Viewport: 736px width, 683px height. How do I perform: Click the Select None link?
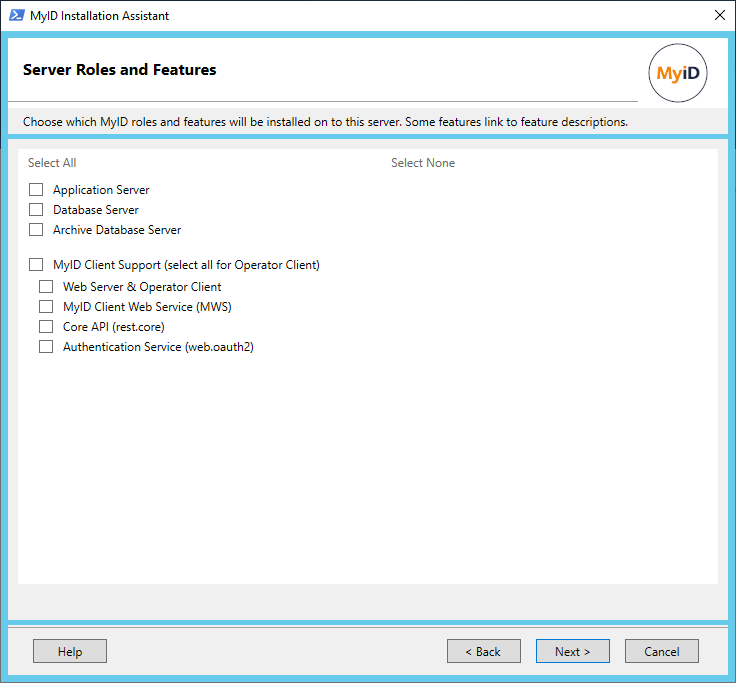423,163
